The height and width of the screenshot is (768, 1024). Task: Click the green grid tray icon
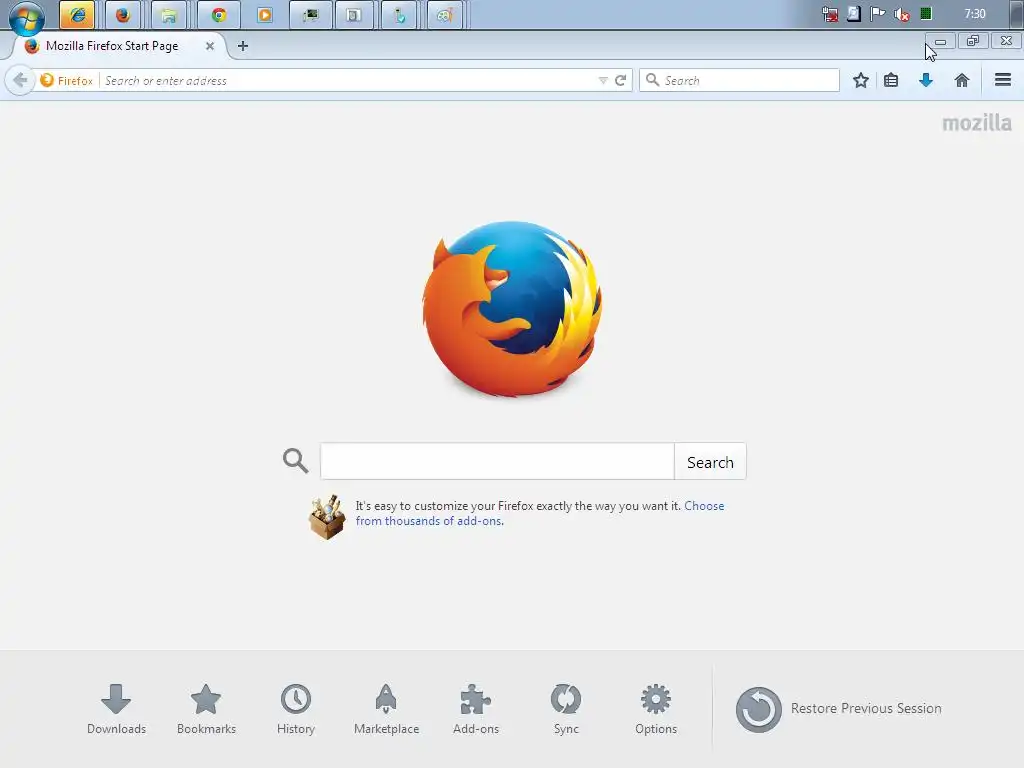coord(926,14)
